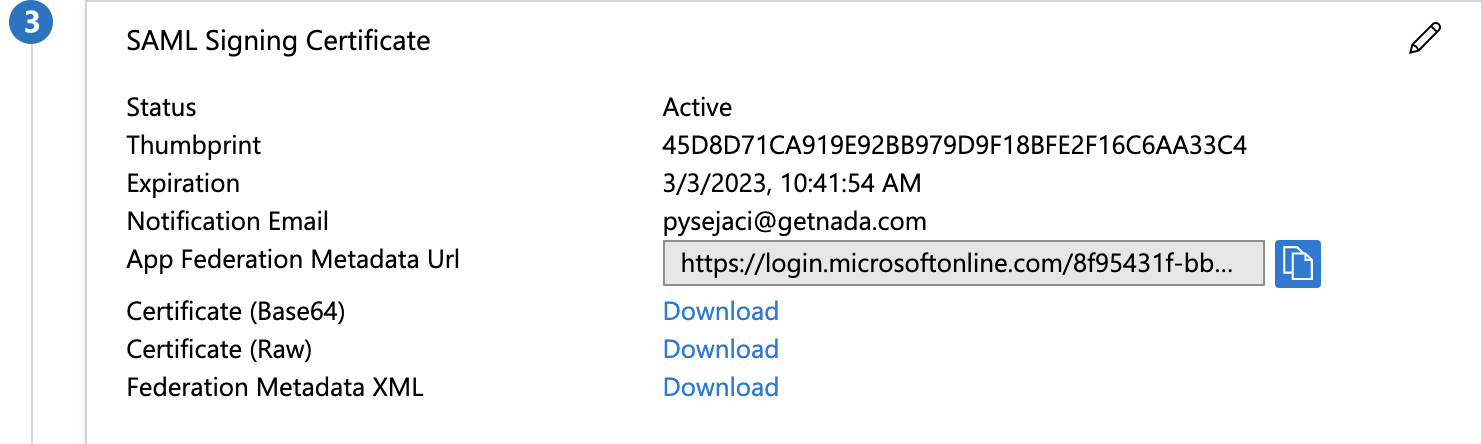Click the Expiration label
The image size is (1483, 444).
183,183
